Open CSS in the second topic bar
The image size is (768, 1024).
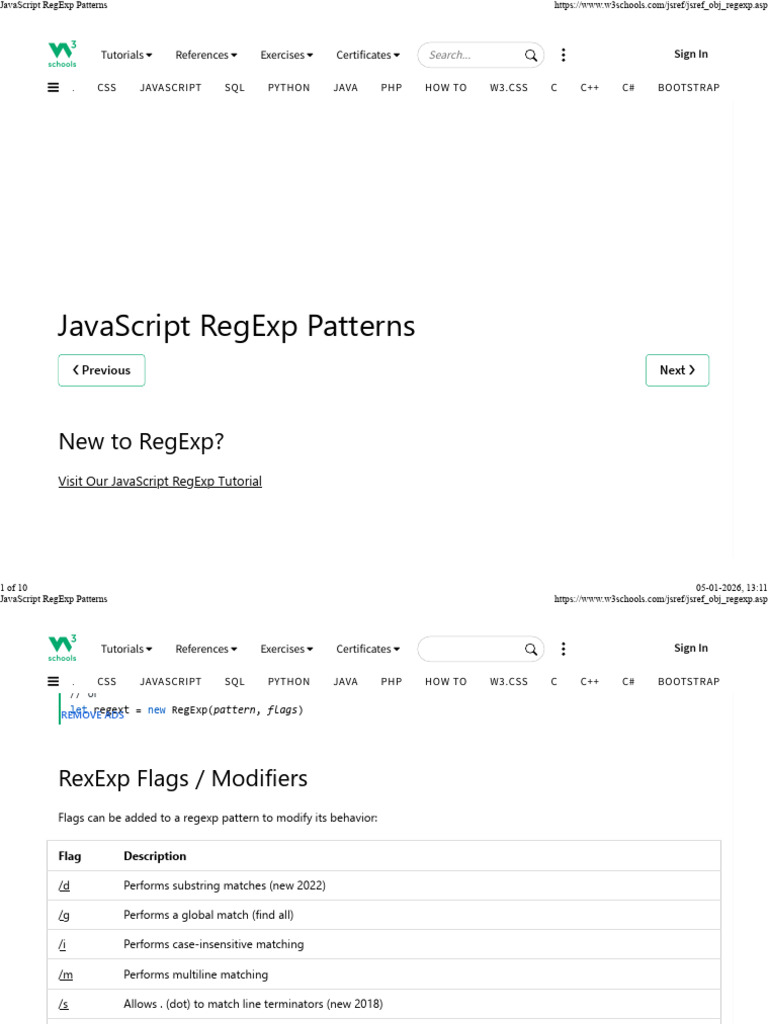click(x=106, y=681)
